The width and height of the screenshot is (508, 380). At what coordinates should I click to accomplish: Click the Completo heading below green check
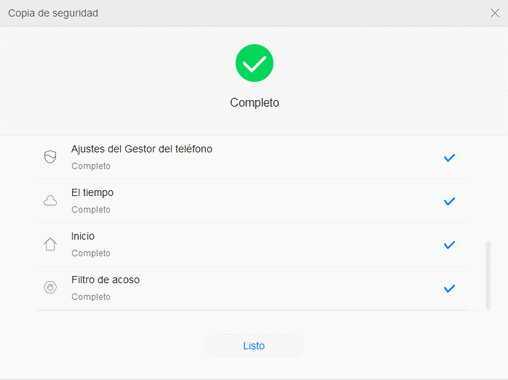pos(254,103)
